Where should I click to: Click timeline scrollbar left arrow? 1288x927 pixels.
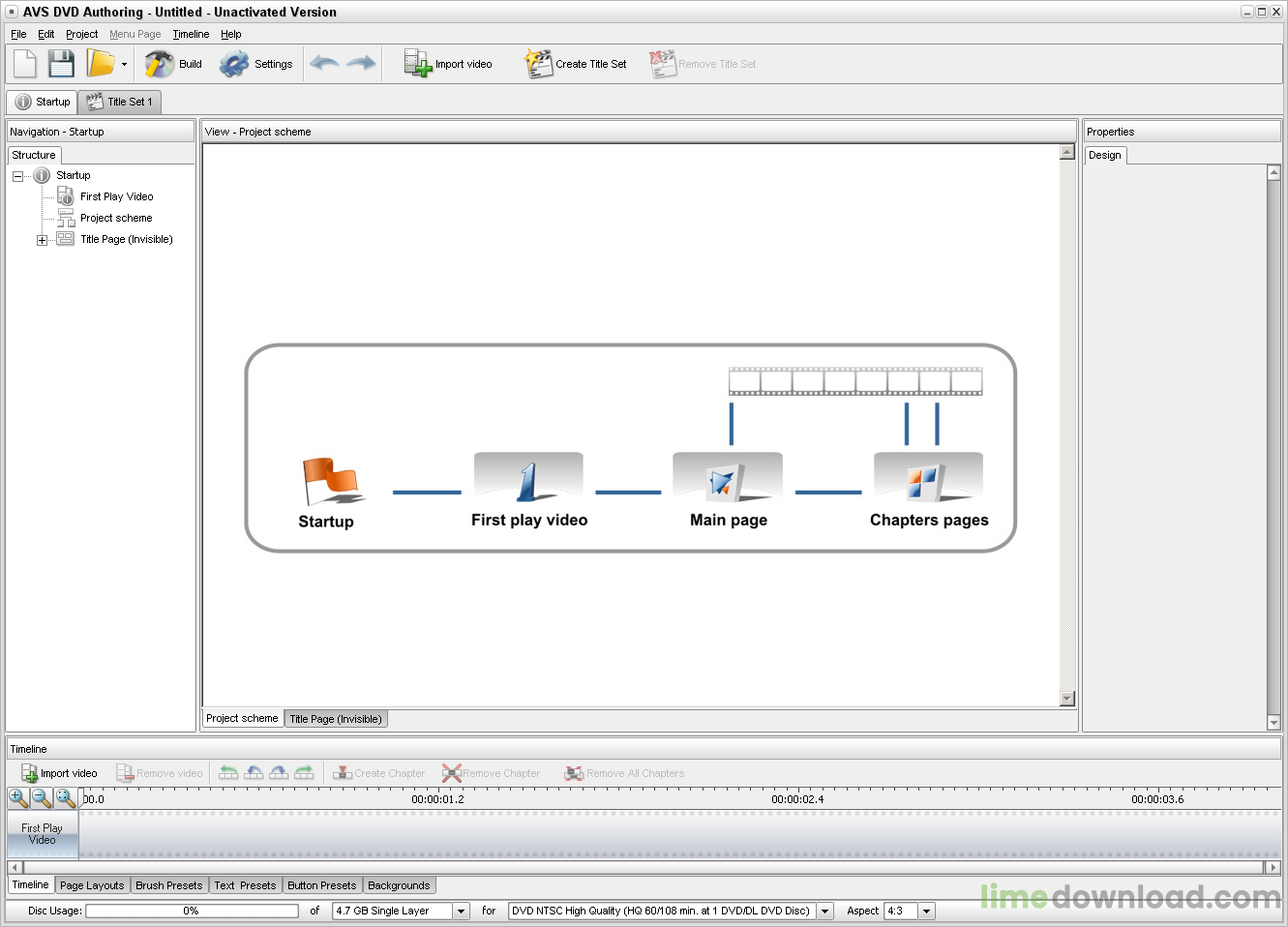[x=15, y=868]
